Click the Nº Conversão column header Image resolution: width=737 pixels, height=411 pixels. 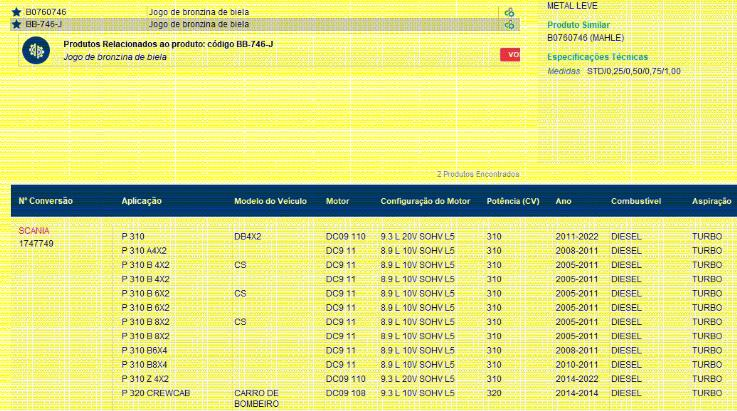46,201
